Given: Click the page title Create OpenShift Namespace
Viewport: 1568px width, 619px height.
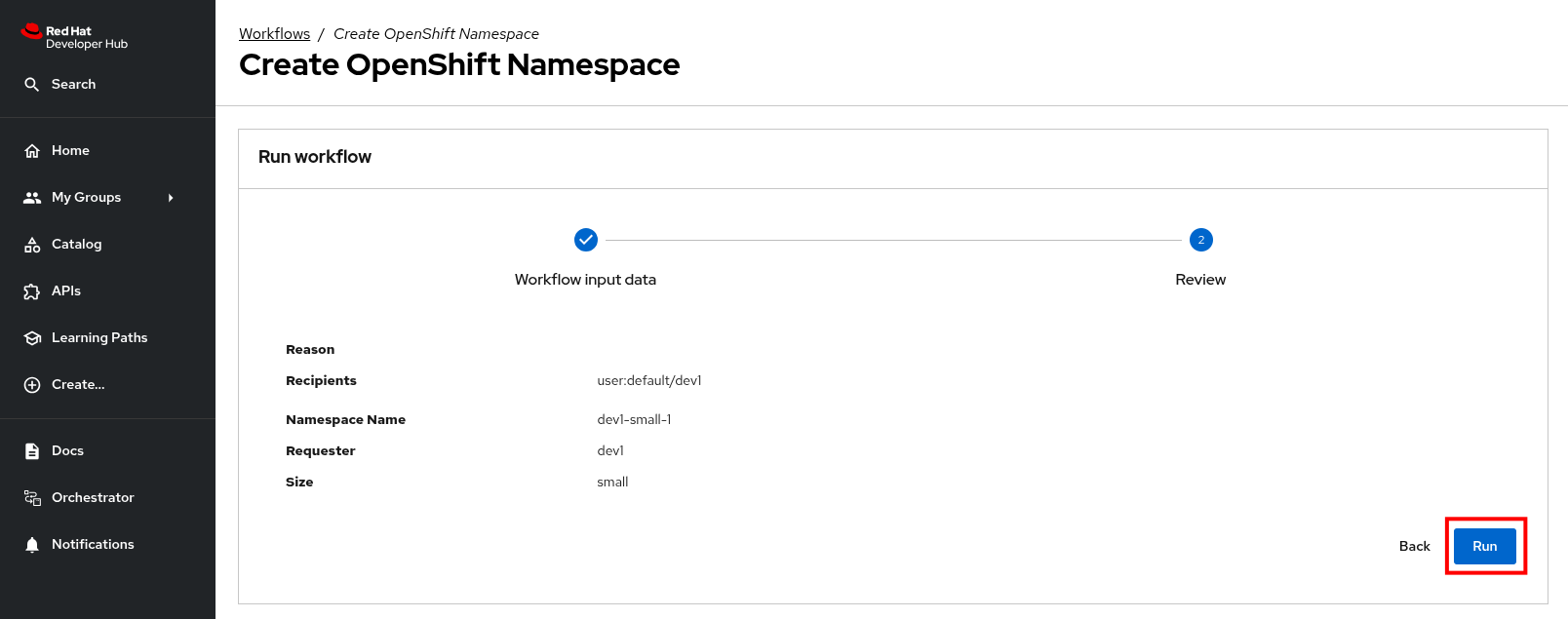Looking at the screenshot, I should (459, 64).
